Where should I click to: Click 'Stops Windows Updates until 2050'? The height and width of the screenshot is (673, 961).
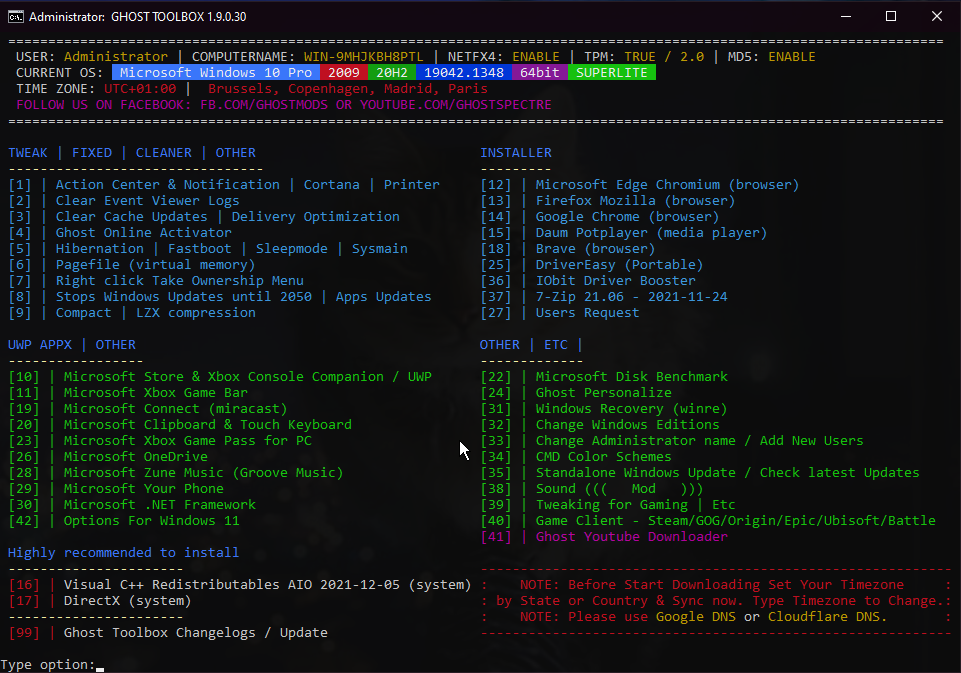pyautogui.click(x=183, y=296)
